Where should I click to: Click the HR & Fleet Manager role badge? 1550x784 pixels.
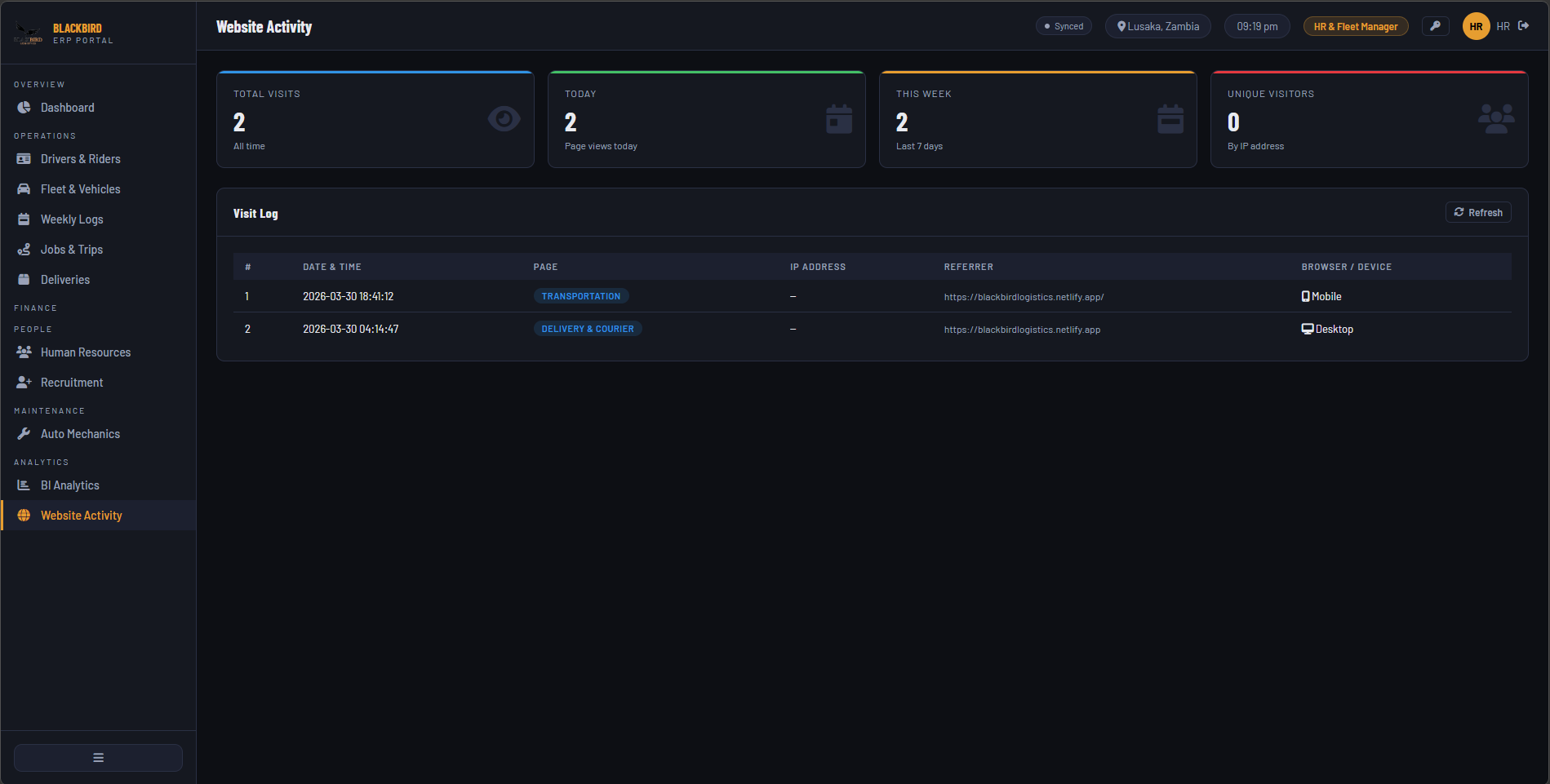point(1356,25)
